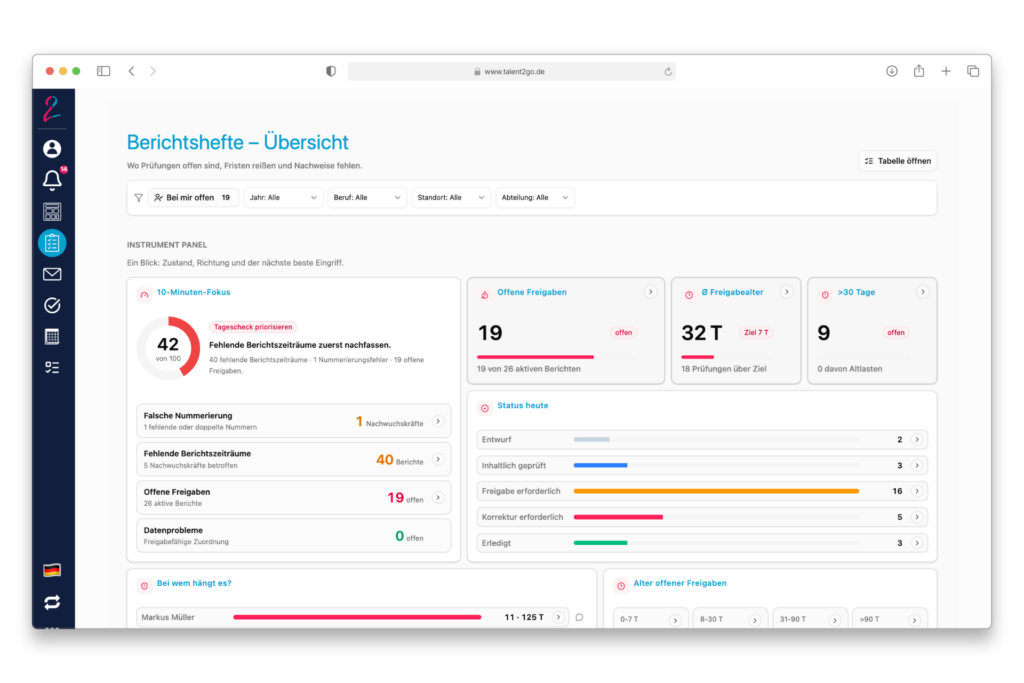Click the browser share icon

(x=919, y=71)
